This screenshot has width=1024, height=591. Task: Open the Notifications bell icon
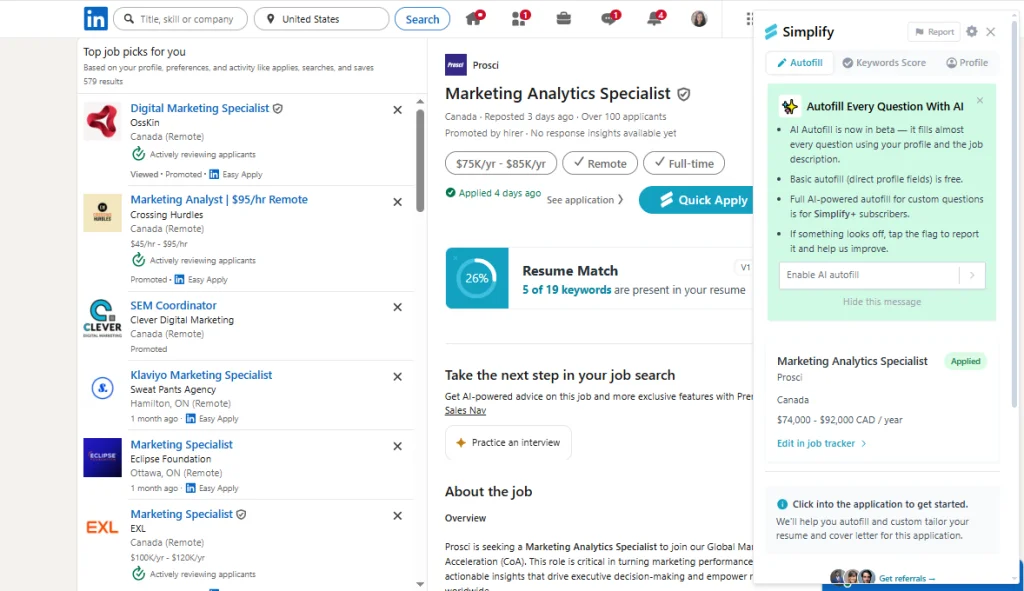point(653,17)
